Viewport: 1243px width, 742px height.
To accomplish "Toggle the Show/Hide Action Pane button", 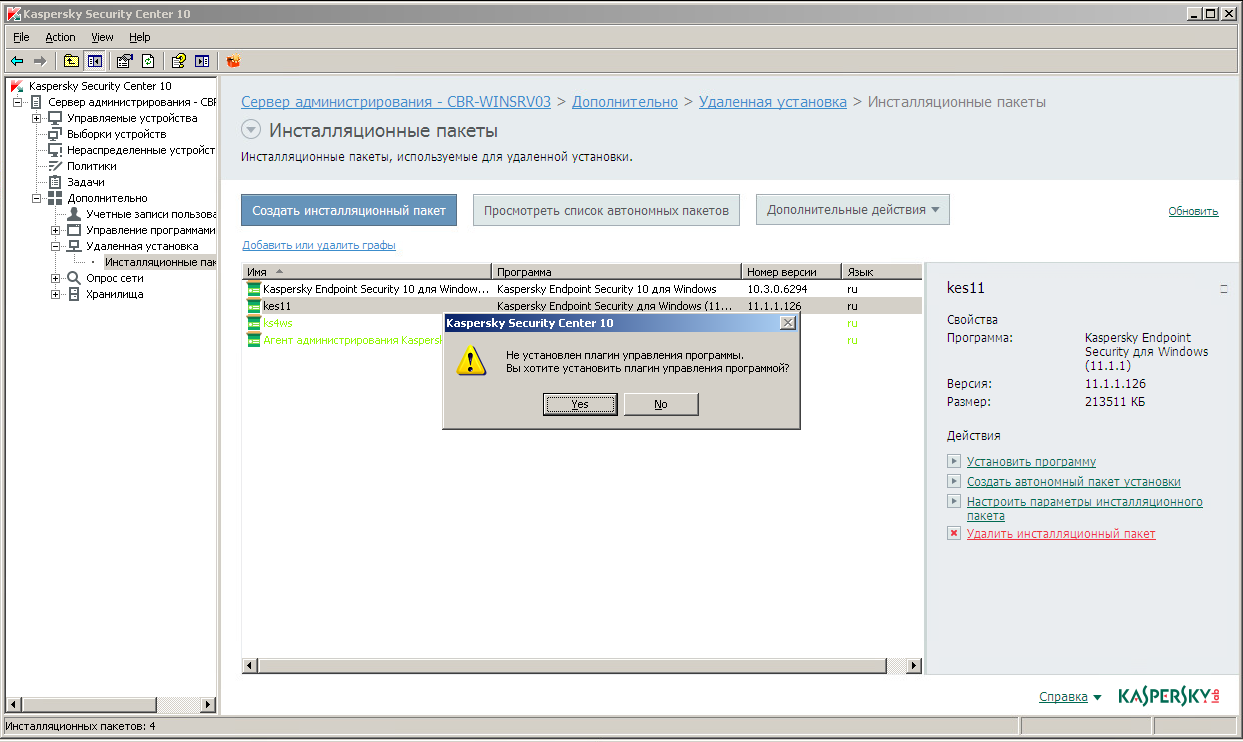I will 202,61.
